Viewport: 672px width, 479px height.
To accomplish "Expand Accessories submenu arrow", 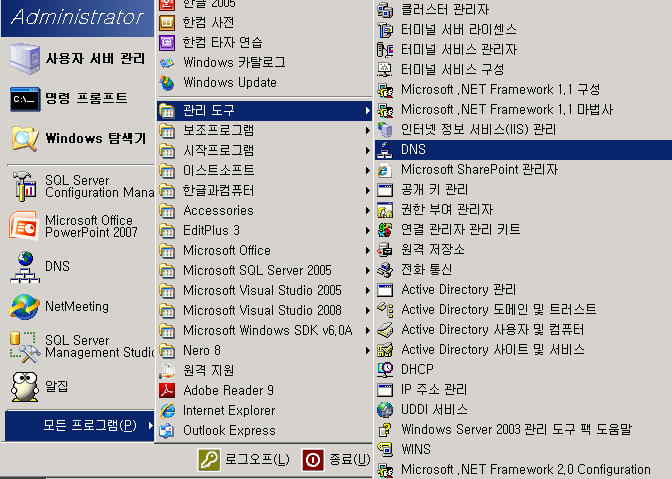I will [x=367, y=210].
